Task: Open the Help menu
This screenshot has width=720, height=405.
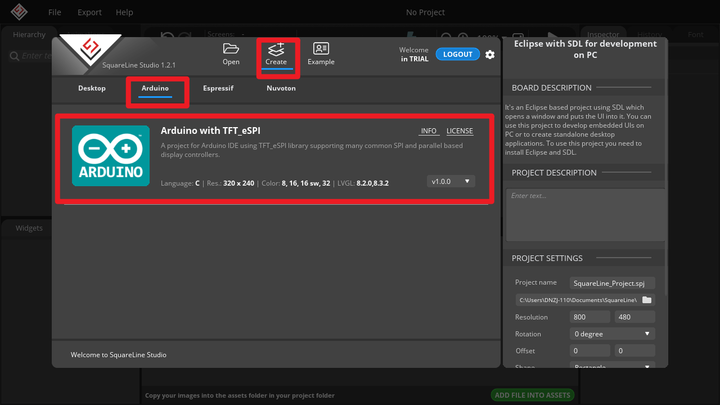Action: tap(124, 12)
